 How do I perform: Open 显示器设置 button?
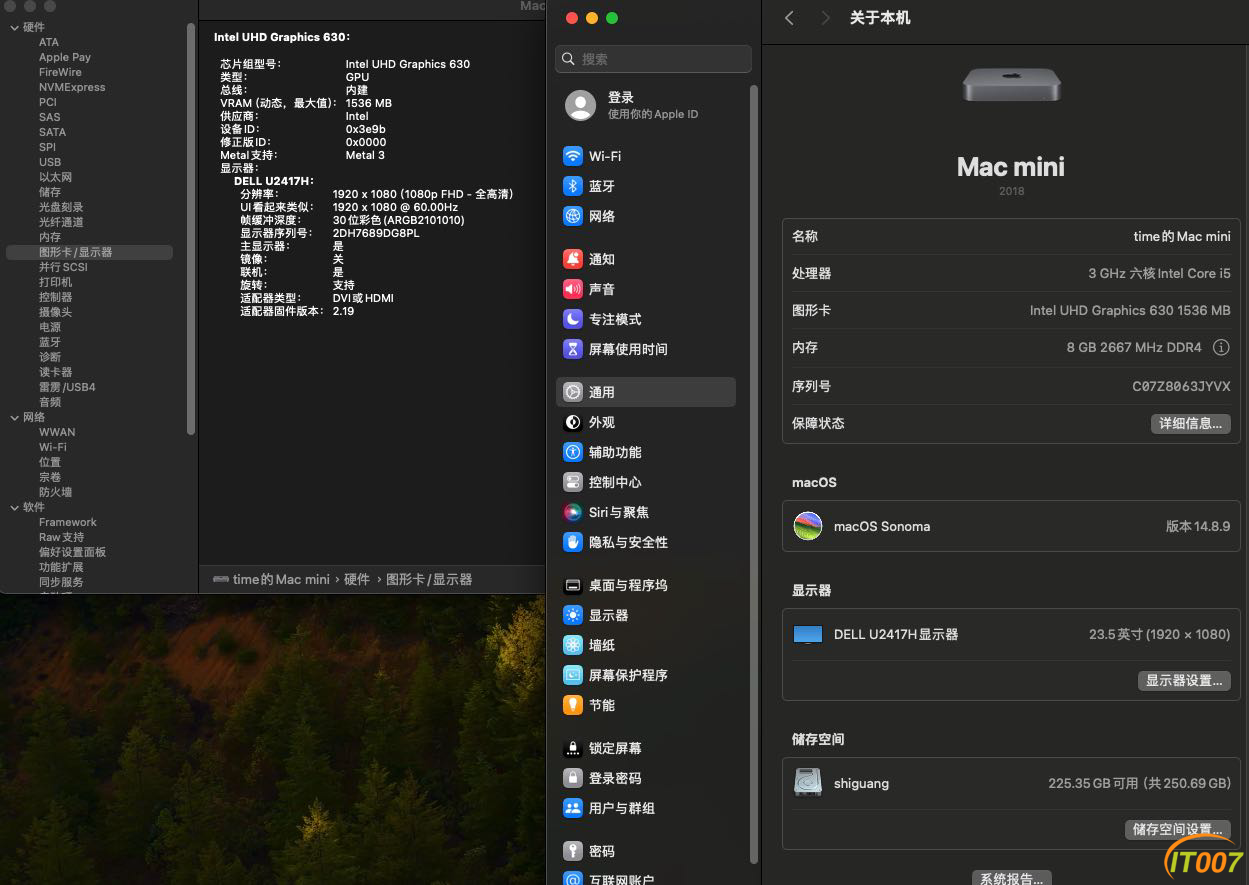(x=1184, y=681)
